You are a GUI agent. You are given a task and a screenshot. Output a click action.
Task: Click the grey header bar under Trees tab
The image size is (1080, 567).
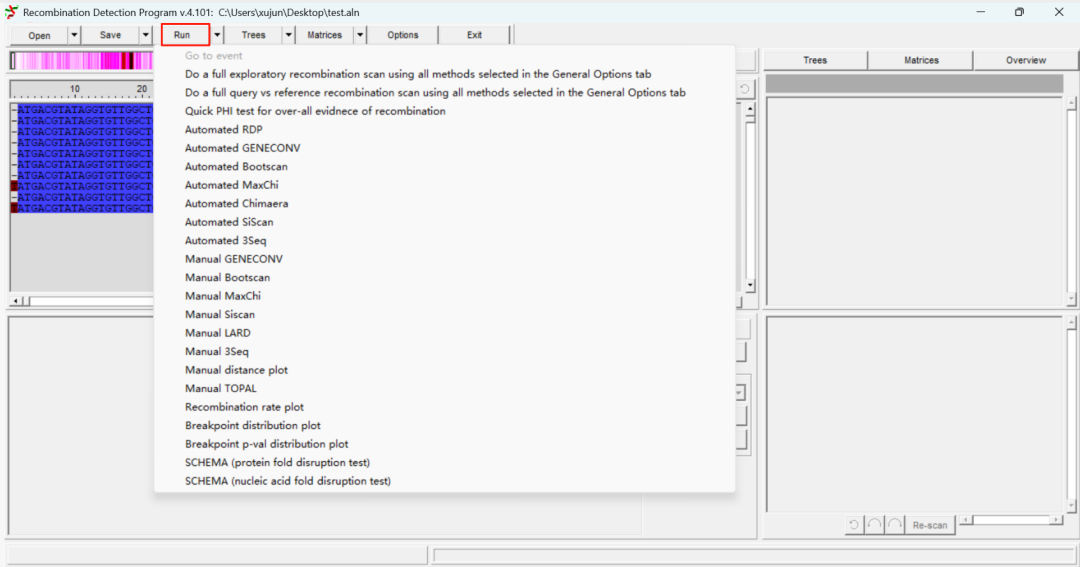pyautogui.click(x=914, y=83)
